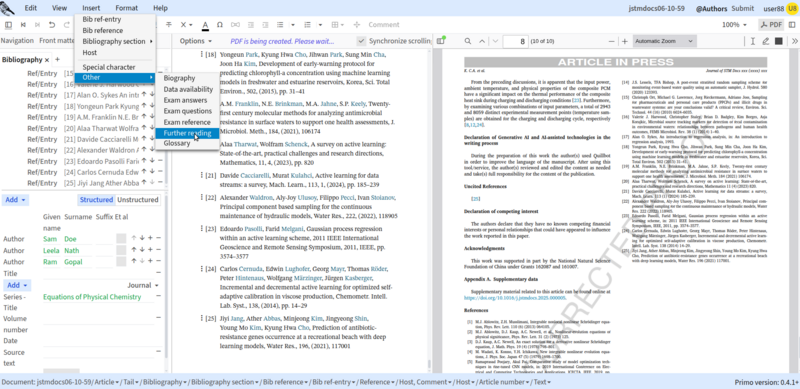Open the Format menu

(x=126, y=8)
